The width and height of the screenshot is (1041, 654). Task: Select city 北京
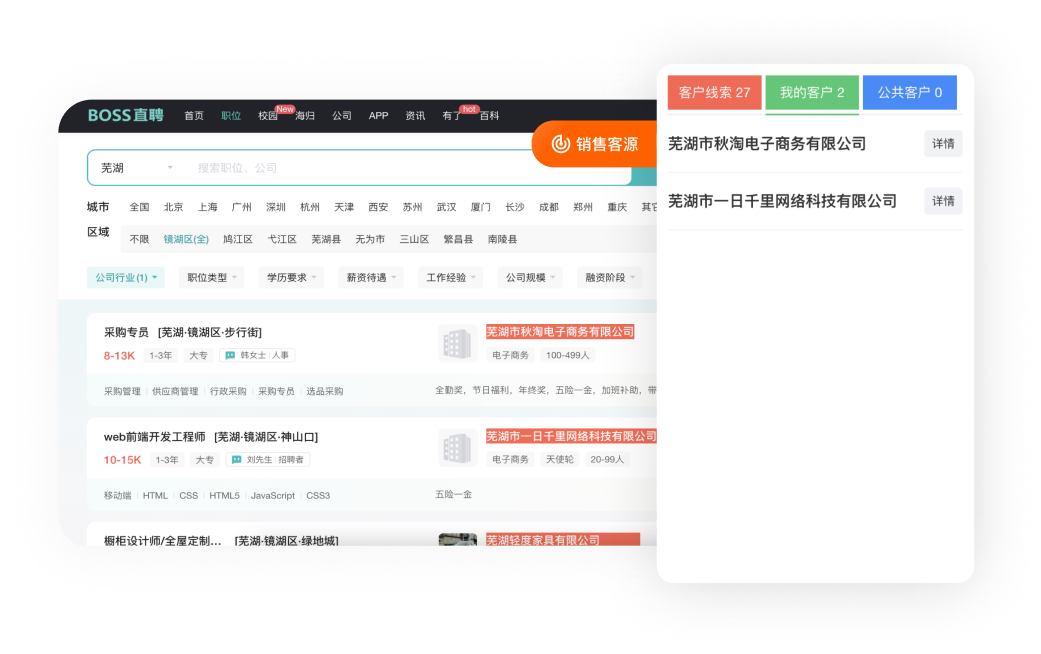pos(173,207)
